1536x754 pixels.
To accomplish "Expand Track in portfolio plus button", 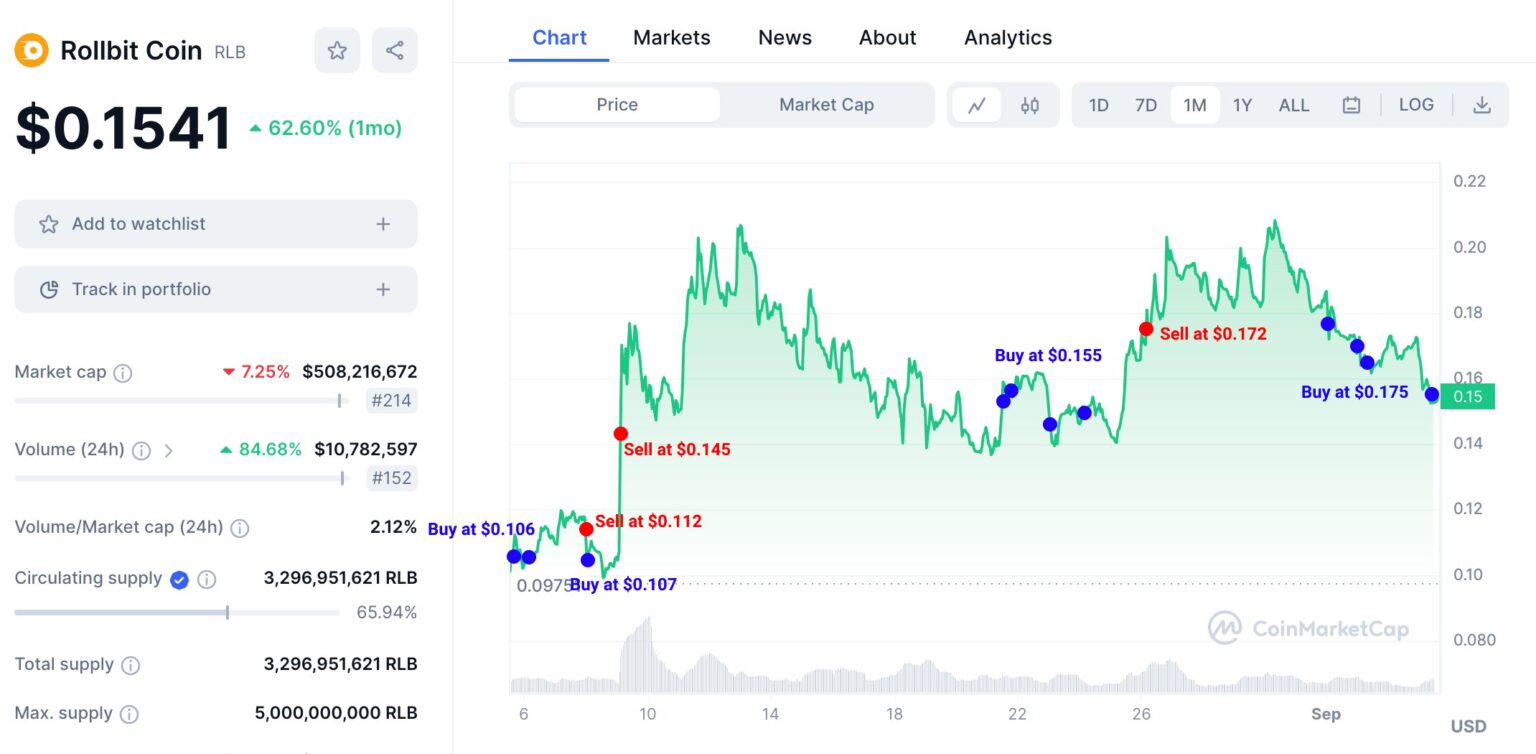I will click(x=383, y=290).
